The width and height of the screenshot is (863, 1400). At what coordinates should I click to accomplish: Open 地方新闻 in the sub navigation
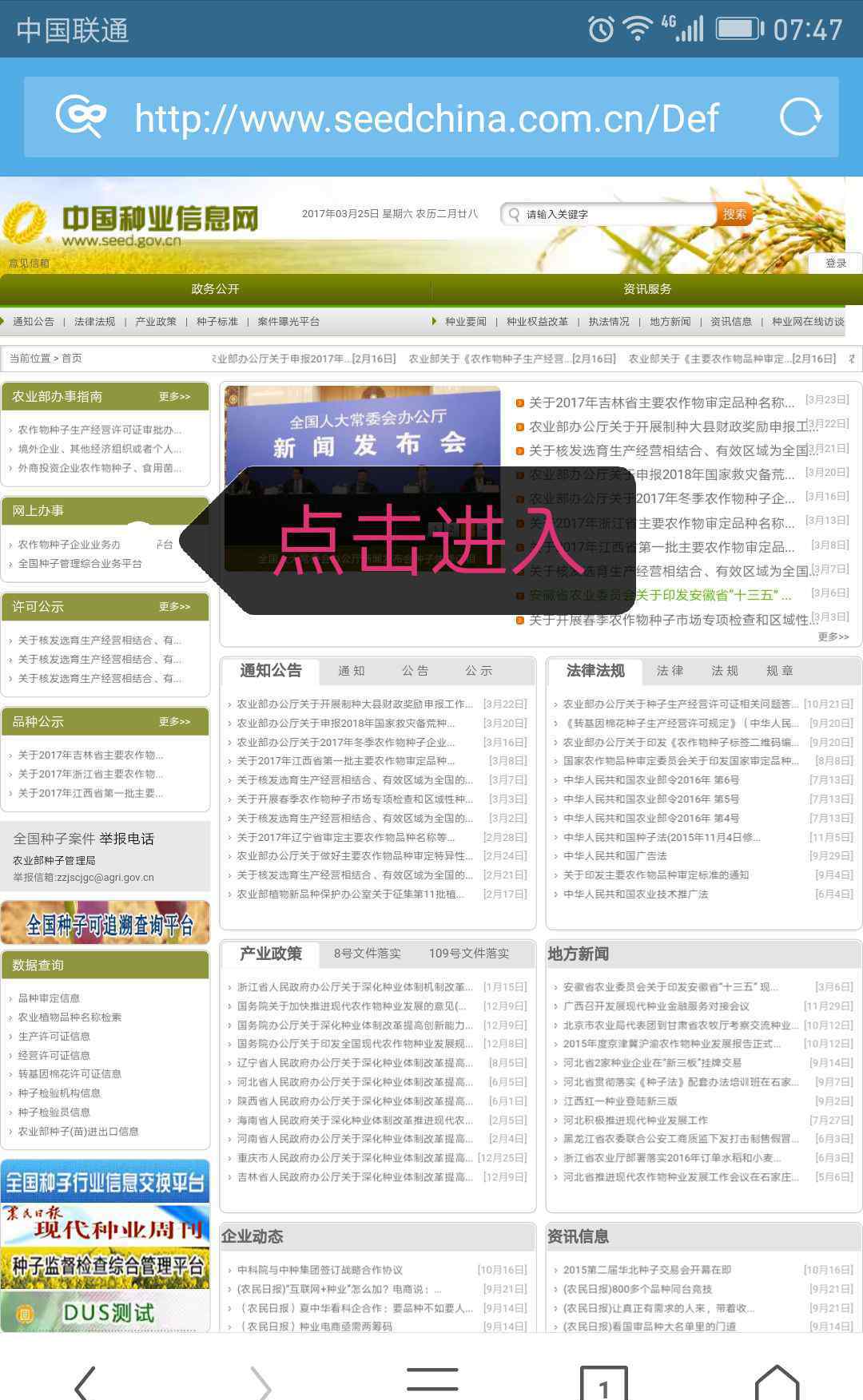click(x=670, y=322)
